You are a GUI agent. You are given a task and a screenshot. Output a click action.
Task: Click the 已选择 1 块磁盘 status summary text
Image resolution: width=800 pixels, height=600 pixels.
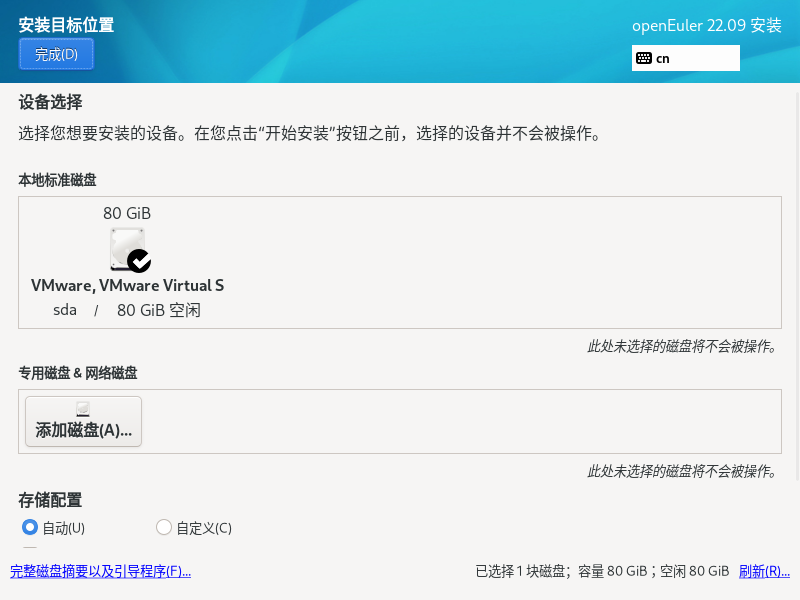coord(602,571)
